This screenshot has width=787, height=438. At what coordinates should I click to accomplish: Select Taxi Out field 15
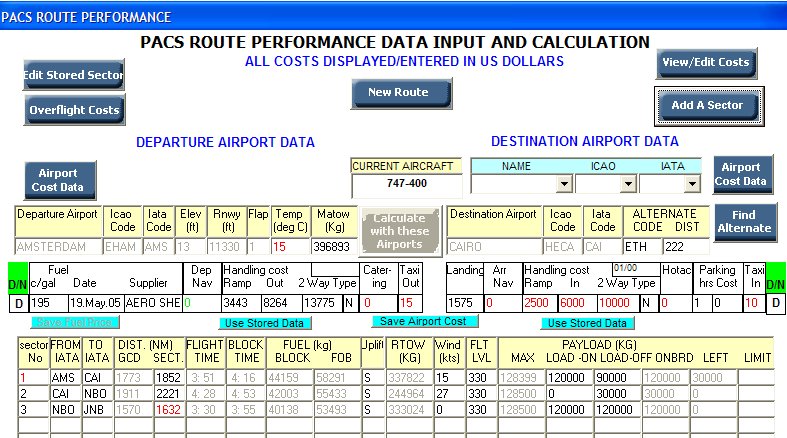[x=410, y=303]
